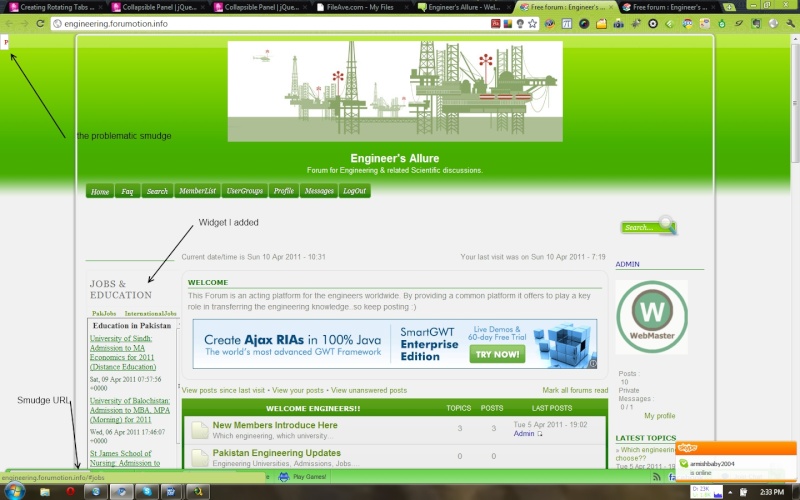Image resolution: width=800 pixels, height=500 pixels.
Task: Open a new browser tab with plus button
Action: coord(729,7)
